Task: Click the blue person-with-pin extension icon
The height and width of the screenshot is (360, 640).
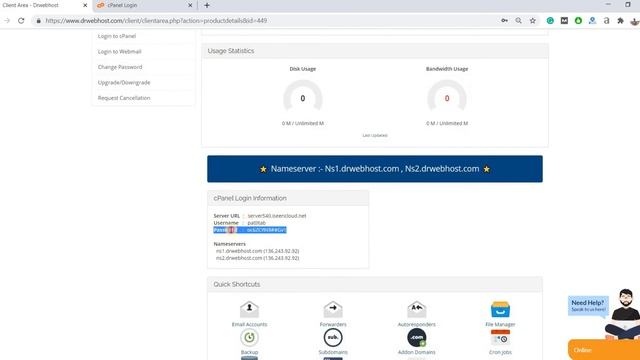Action: click(x=592, y=20)
